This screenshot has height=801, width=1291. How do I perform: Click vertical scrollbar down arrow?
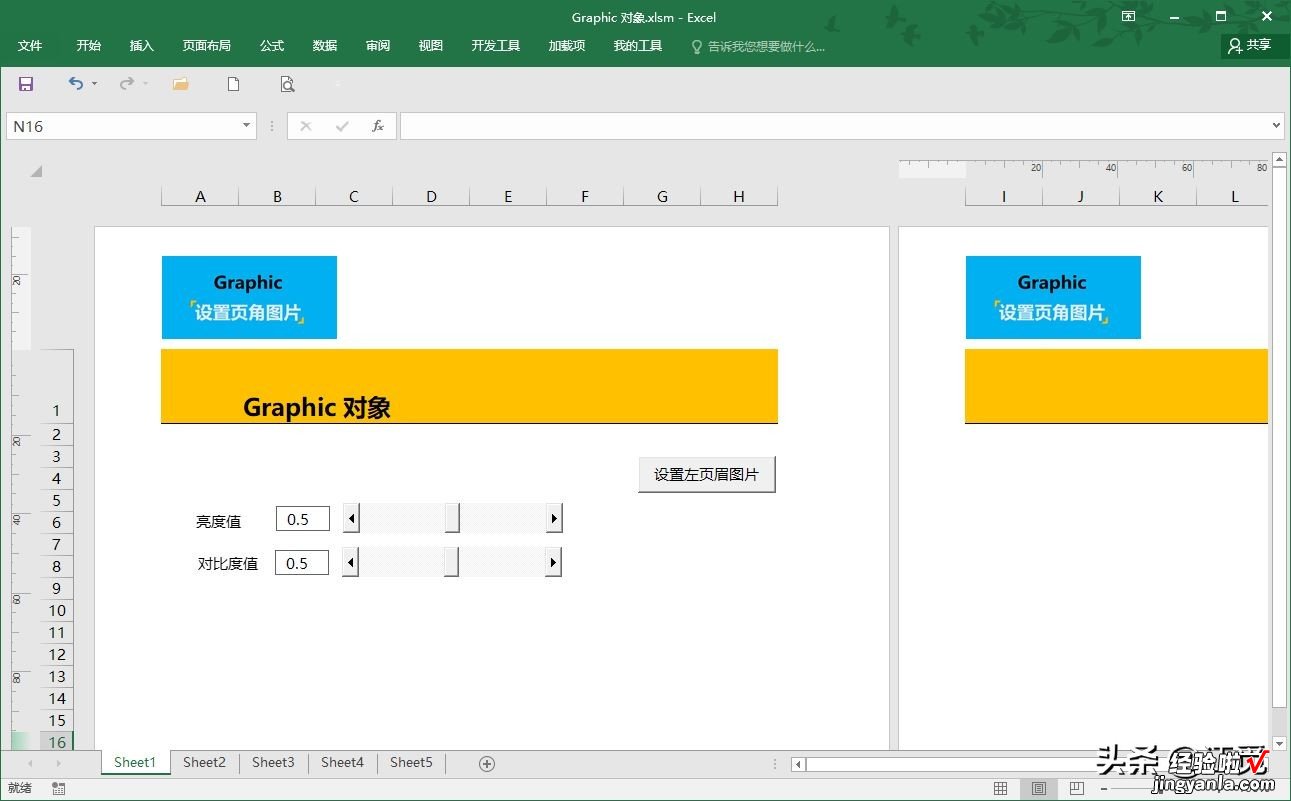tap(1279, 743)
